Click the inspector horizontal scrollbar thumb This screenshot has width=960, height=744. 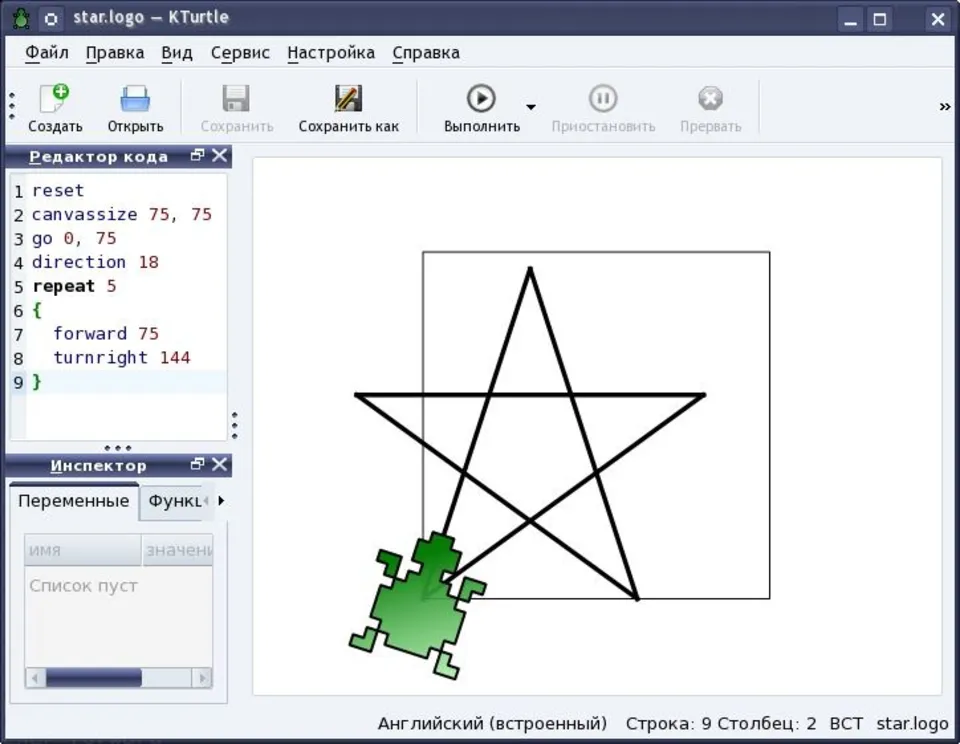(x=94, y=678)
